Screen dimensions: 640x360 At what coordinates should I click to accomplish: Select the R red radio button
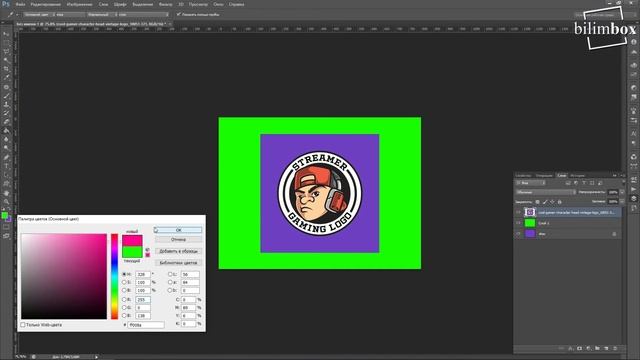[124, 299]
